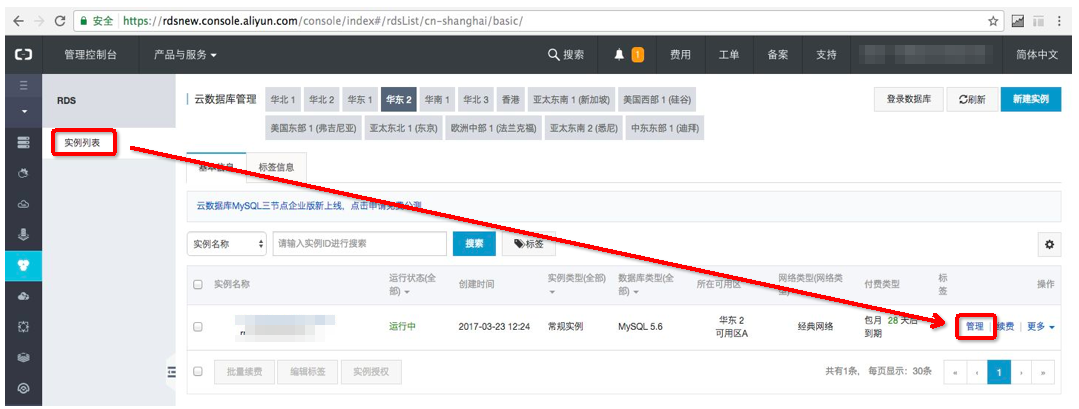Select the 华南 1 region tab

437,100
